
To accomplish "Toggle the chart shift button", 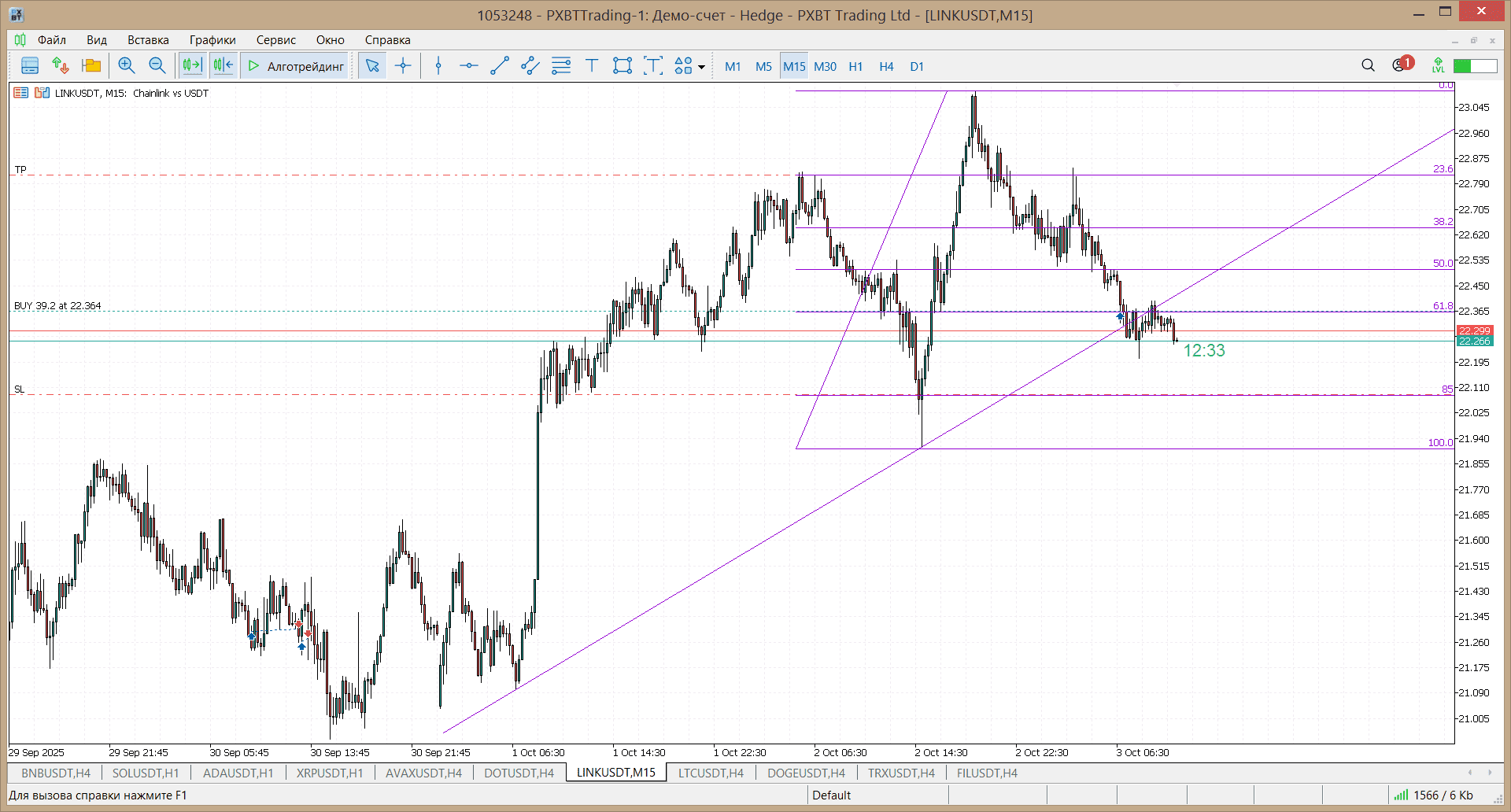I will (224, 66).
